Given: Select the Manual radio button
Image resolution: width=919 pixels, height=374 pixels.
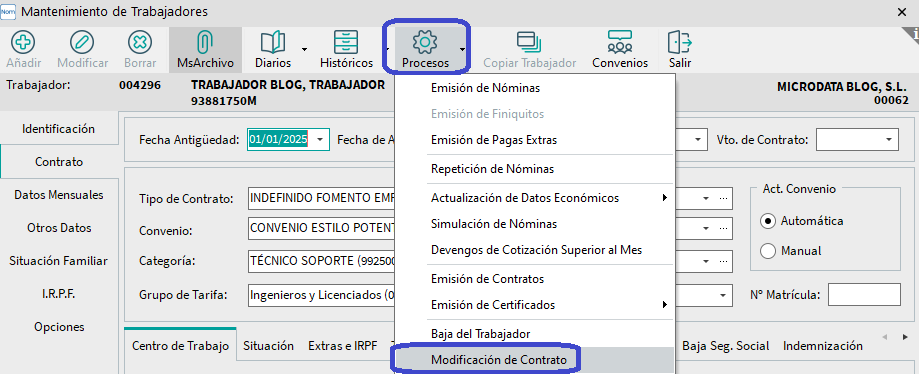Looking at the screenshot, I should point(768,251).
